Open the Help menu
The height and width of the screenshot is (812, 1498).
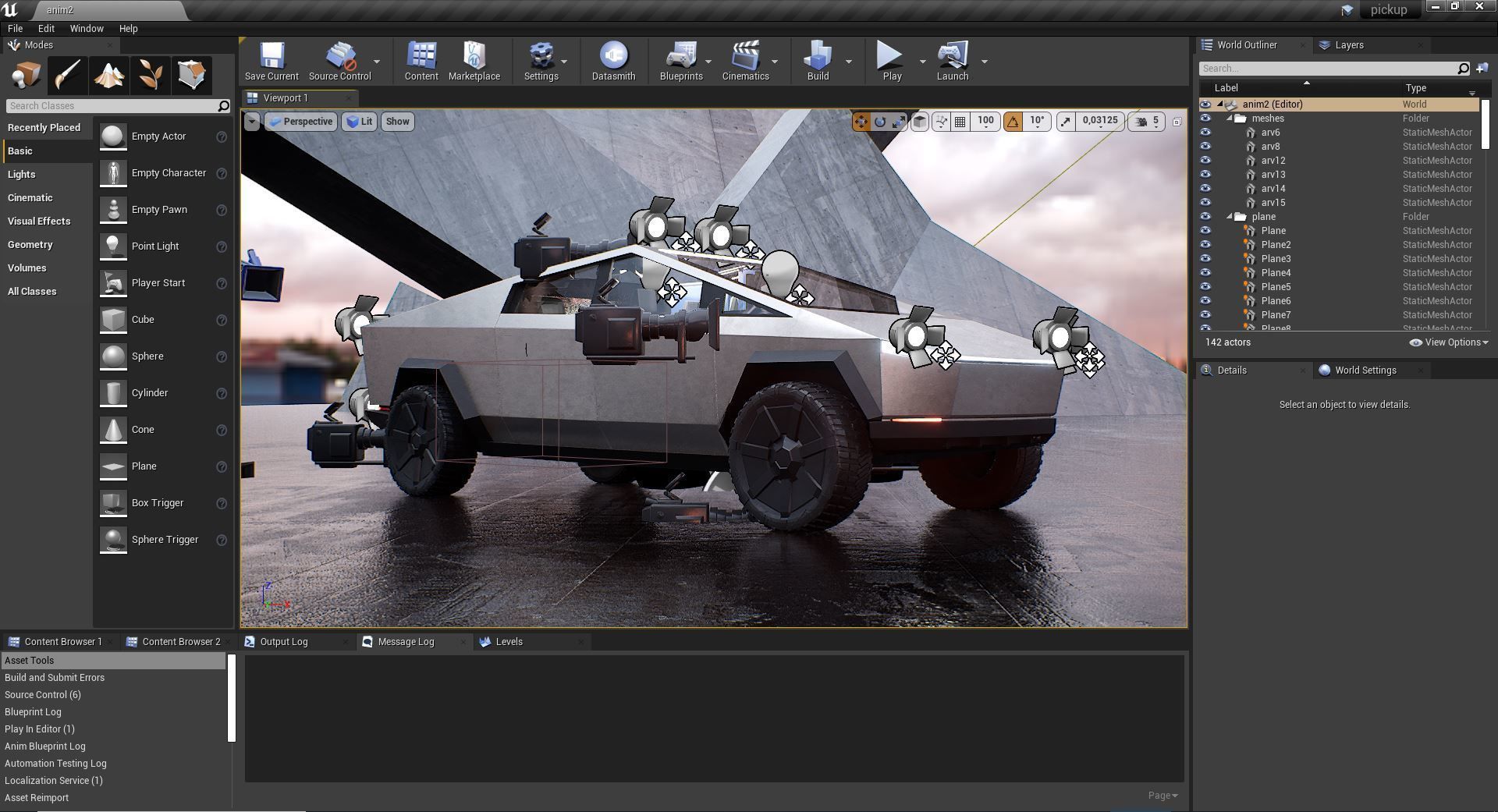128,28
